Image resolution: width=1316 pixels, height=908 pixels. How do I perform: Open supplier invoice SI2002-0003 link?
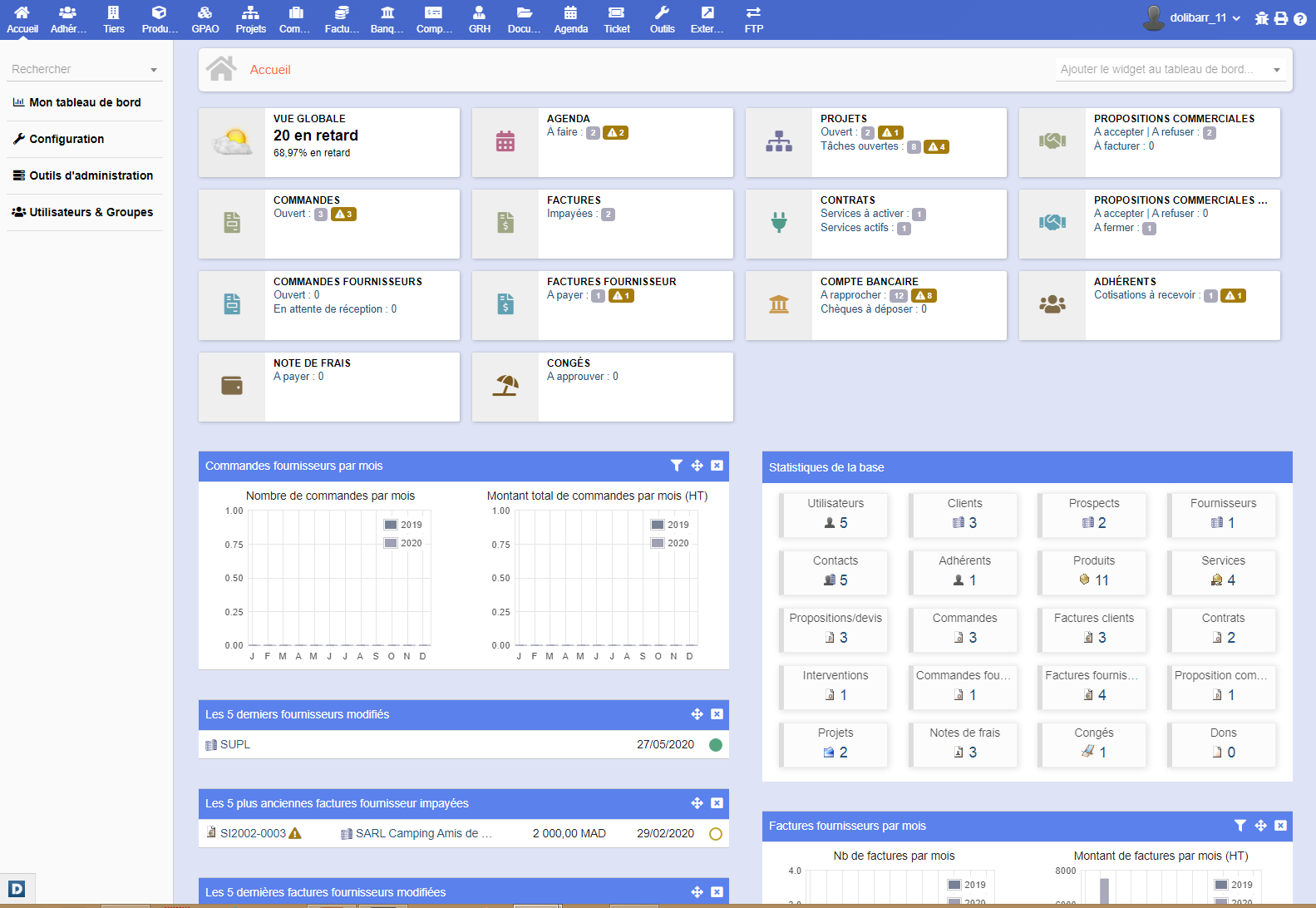[x=252, y=833]
